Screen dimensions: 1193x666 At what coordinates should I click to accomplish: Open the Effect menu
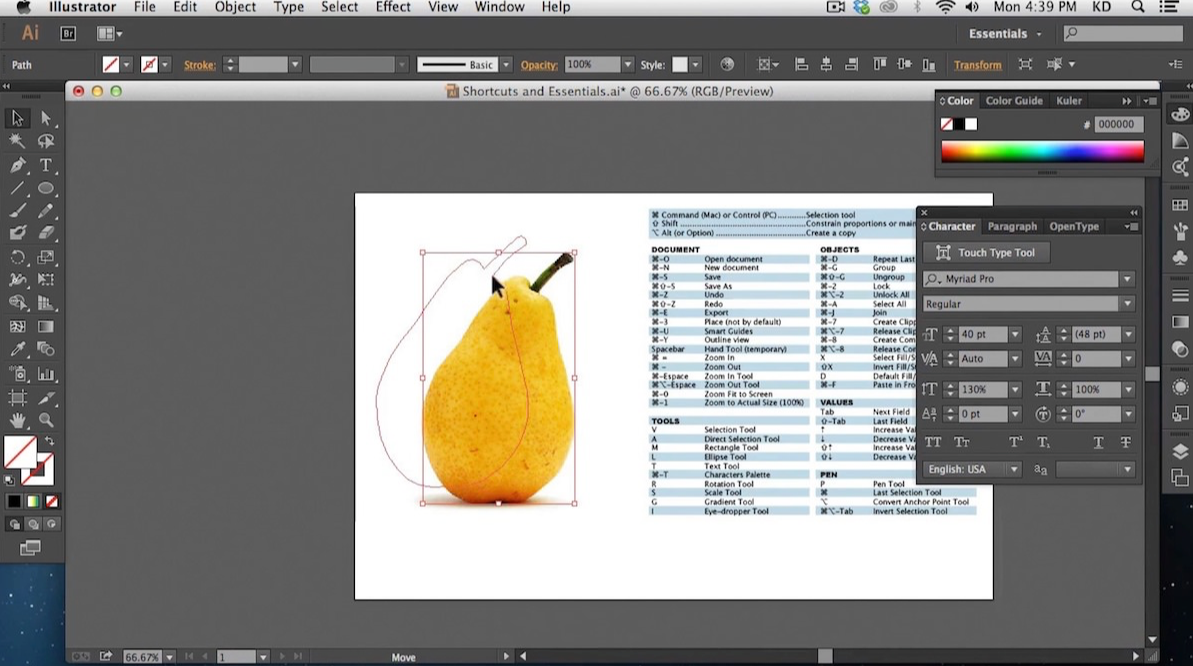393,7
